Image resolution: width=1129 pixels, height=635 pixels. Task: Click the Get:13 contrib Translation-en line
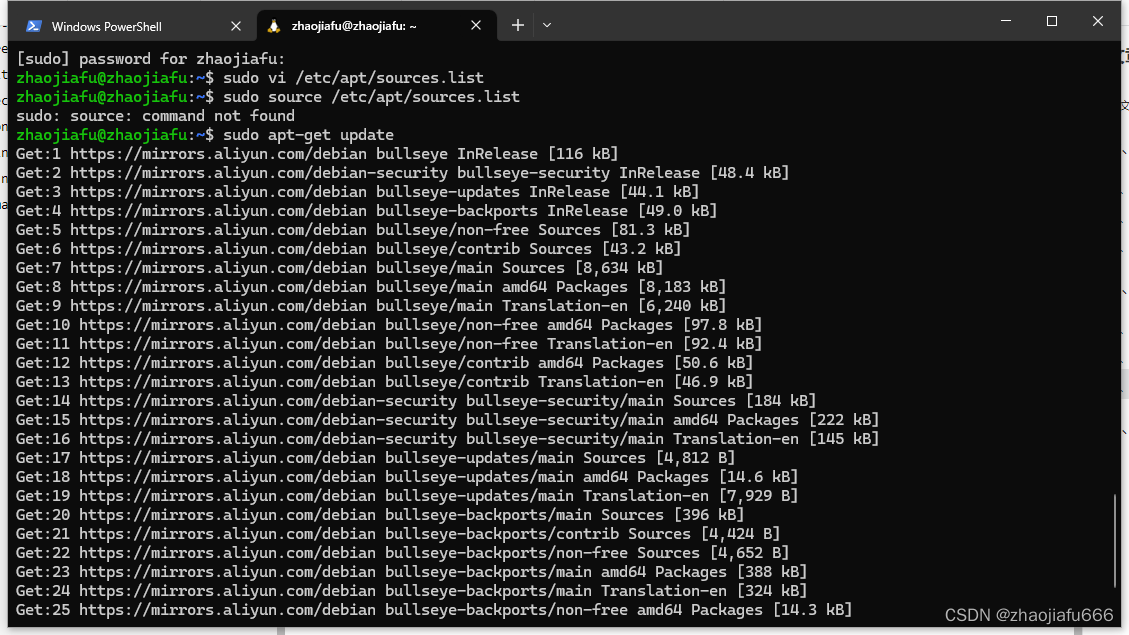click(x=384, y=382)
